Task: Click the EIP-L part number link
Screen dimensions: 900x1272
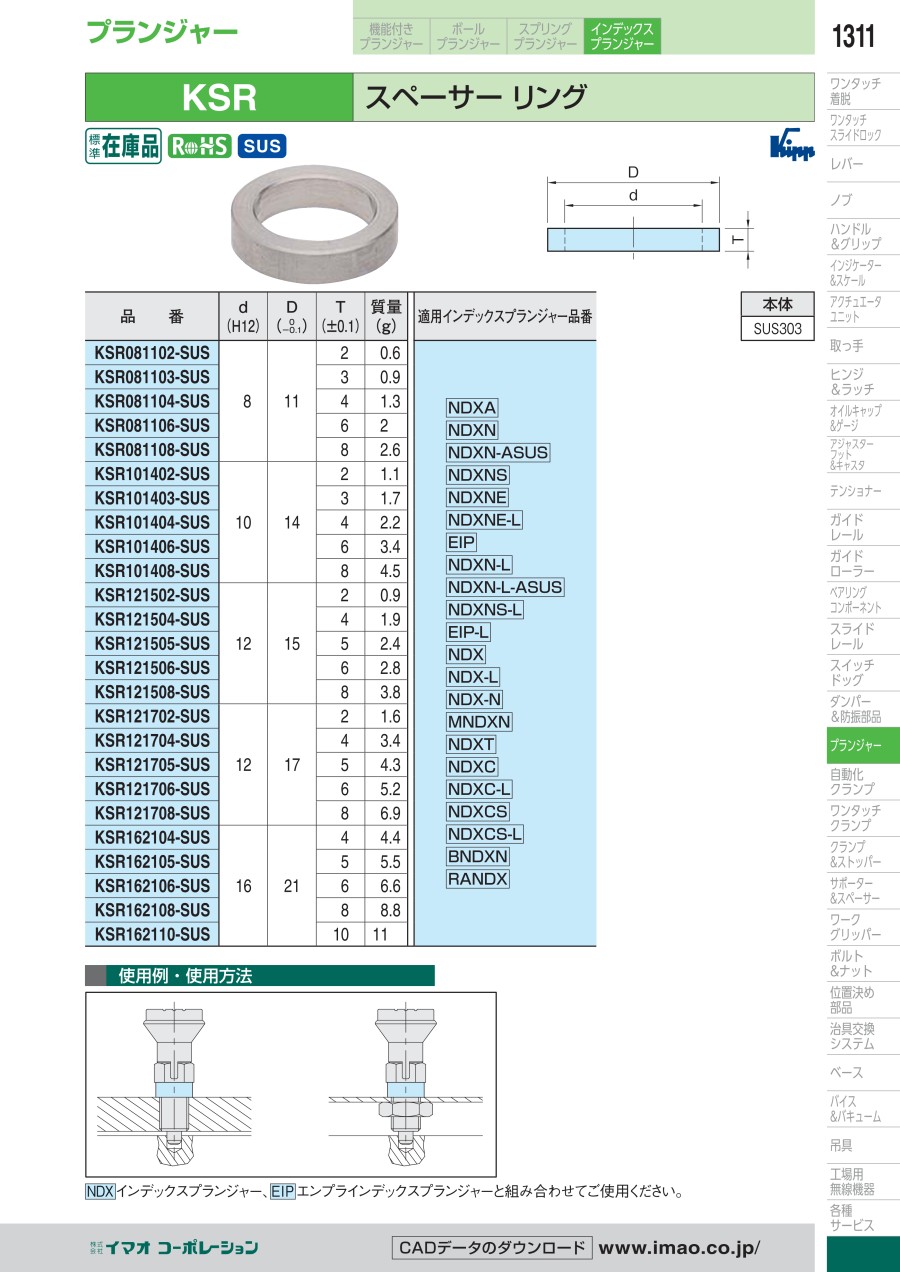Action: point(468,632)
